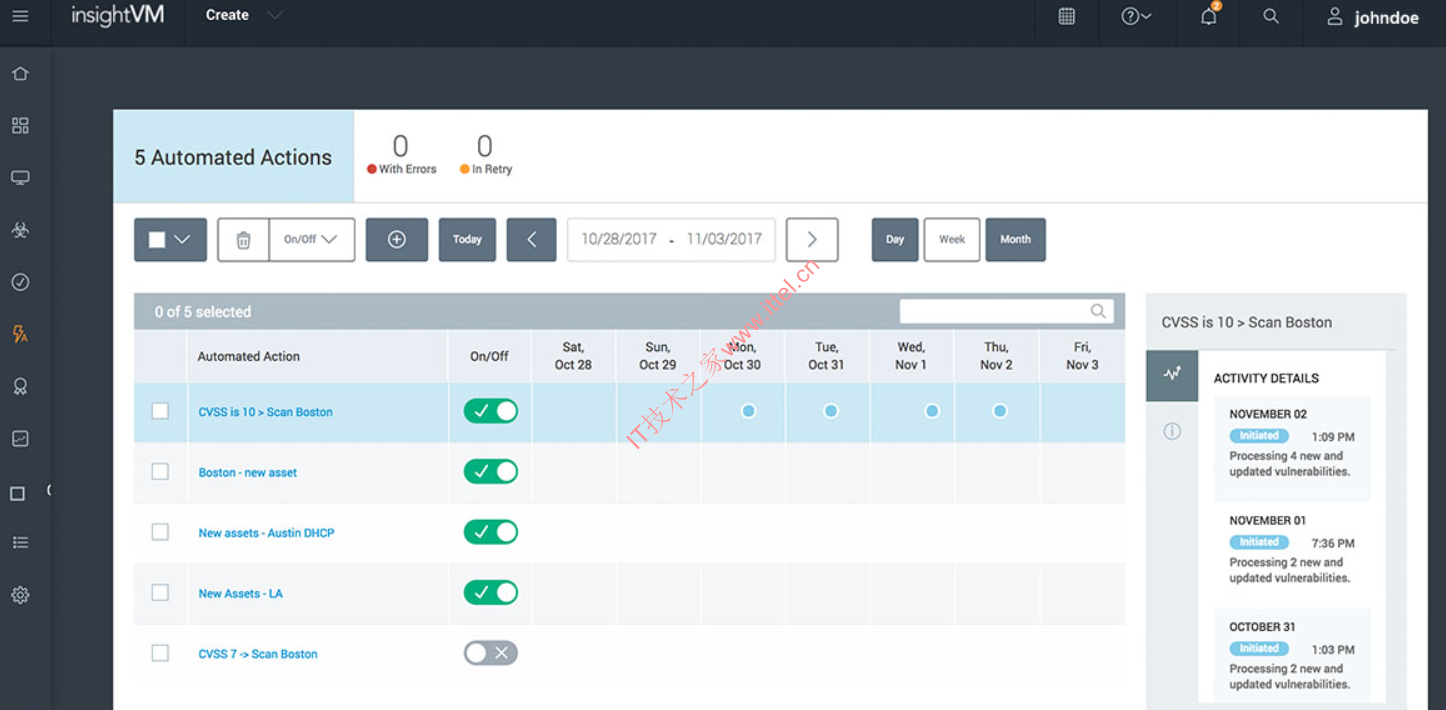Open the On/Off bulk dropdown
Image resolution: width=1446 pixels, height=710 pixels.
coord(311,240)
